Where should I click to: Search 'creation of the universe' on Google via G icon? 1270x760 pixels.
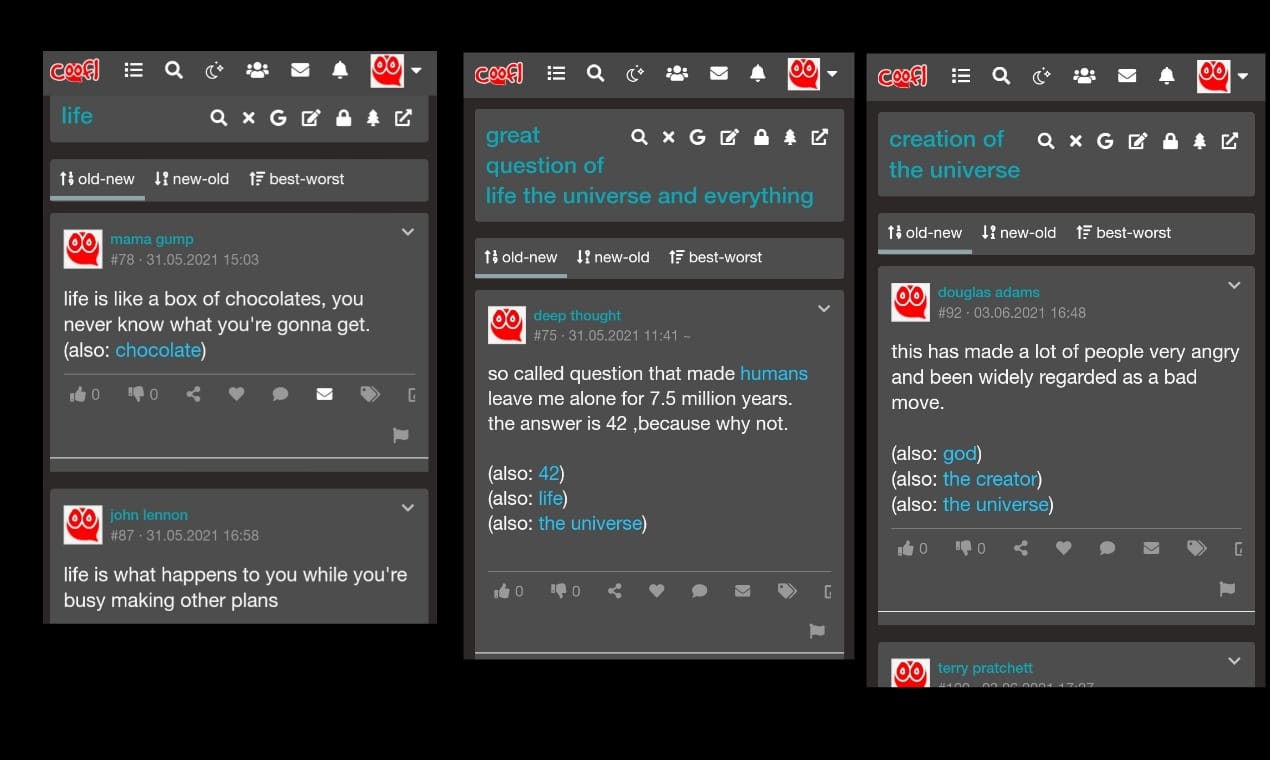tap(1104, 141)
